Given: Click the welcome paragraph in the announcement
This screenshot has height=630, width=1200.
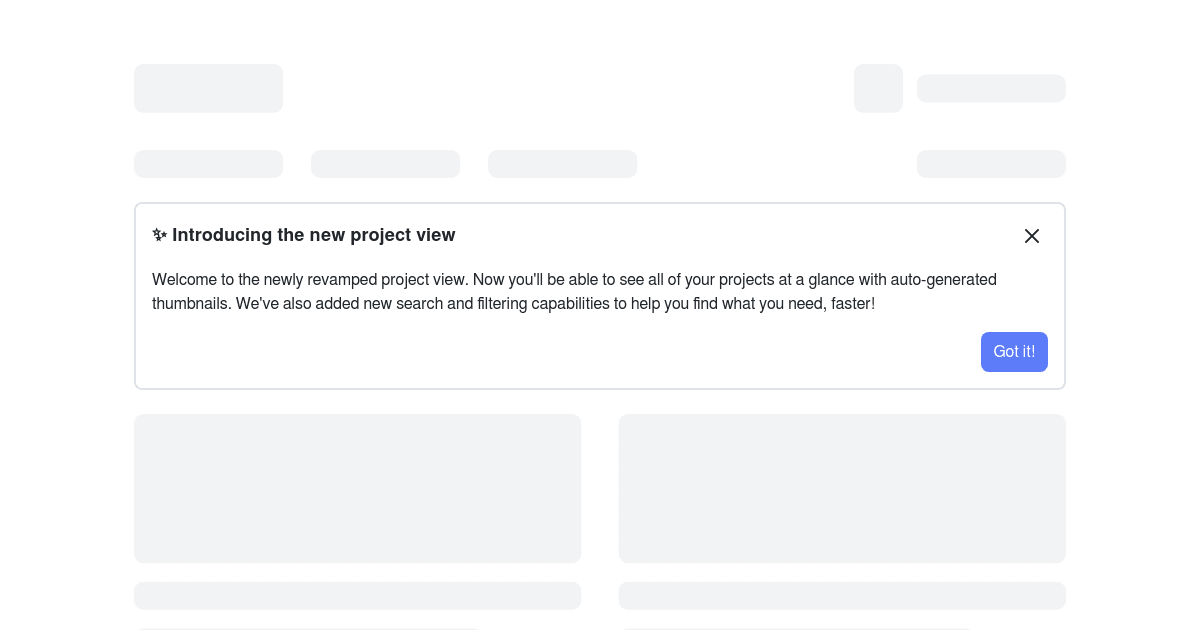Looking at the screenshot, I should tap(574, 292).
